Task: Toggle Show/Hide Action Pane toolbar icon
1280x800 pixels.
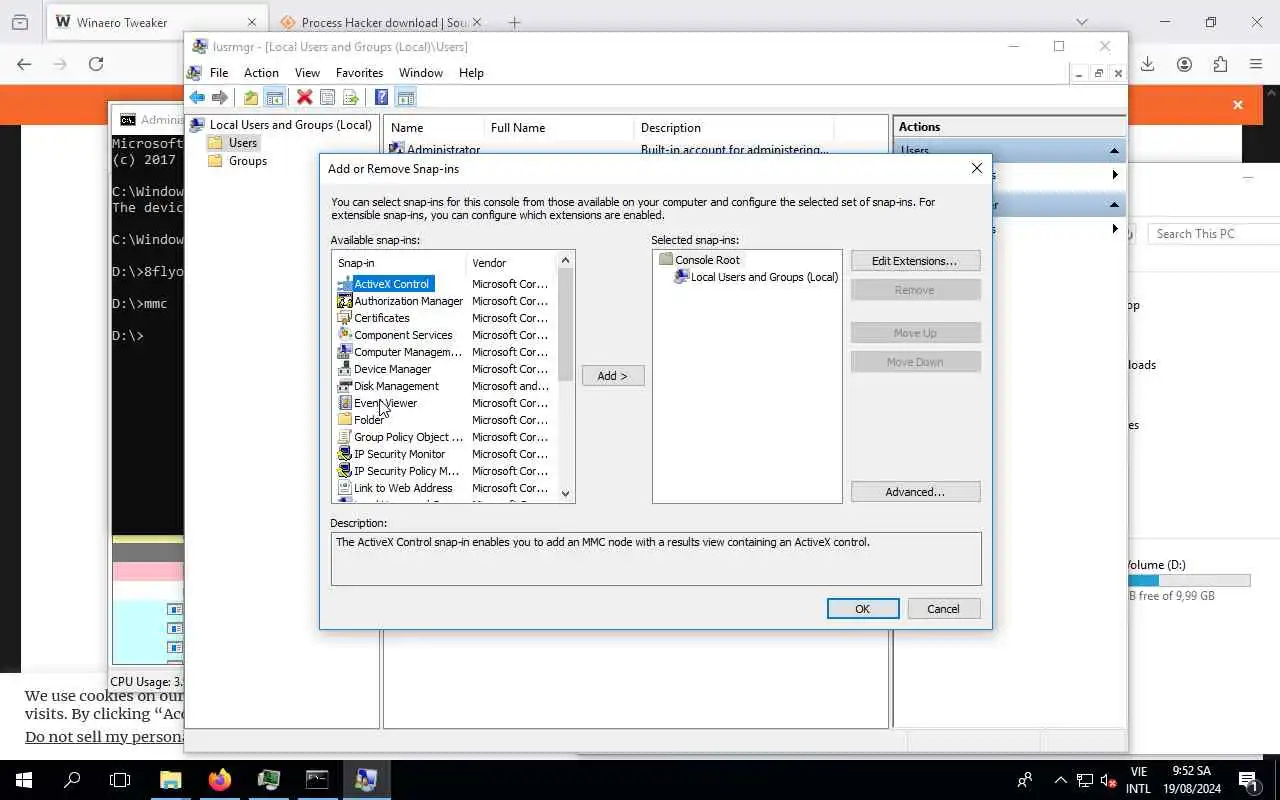Action: click(405, 97)
